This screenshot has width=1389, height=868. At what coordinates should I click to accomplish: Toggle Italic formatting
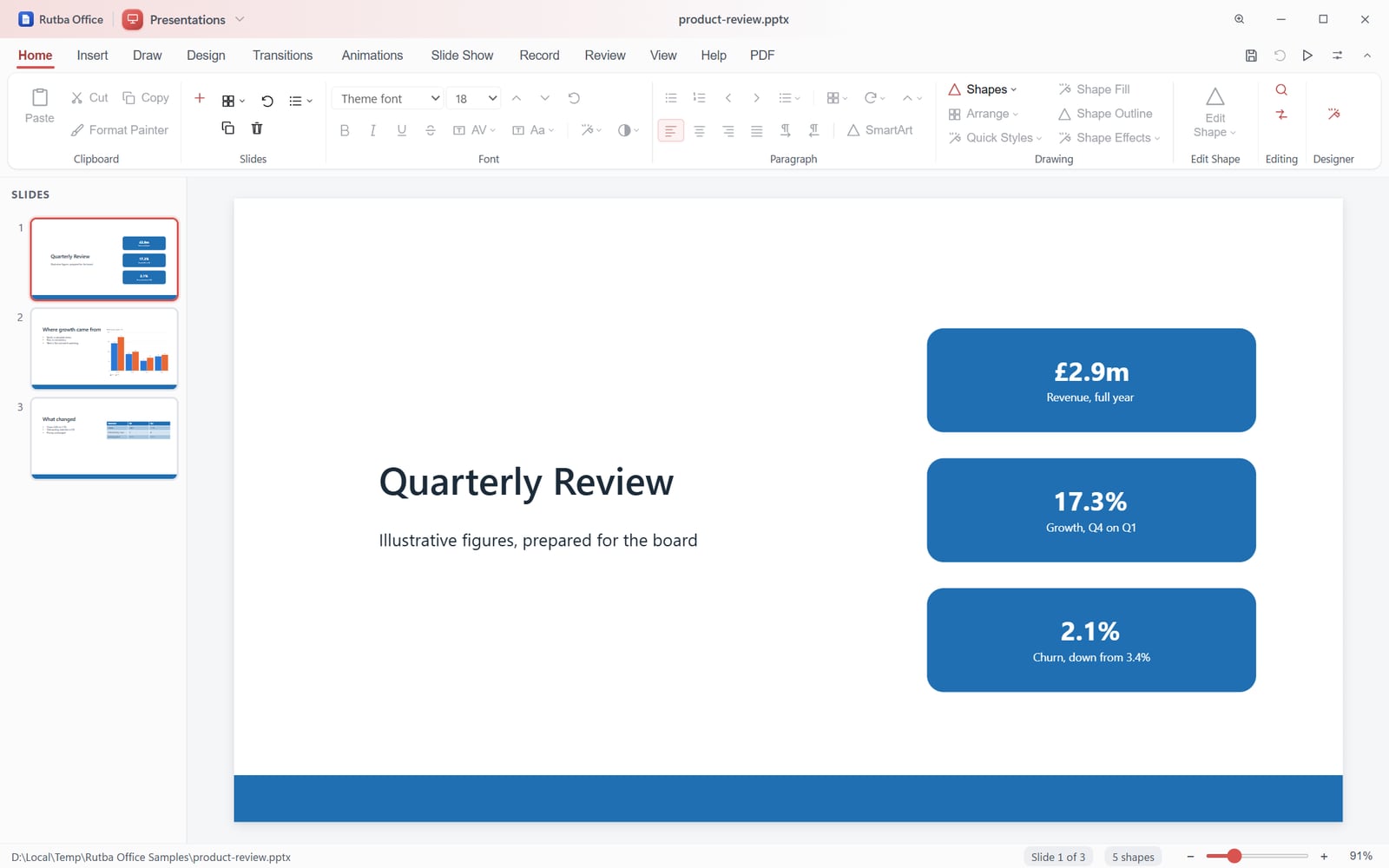[372, 130]
